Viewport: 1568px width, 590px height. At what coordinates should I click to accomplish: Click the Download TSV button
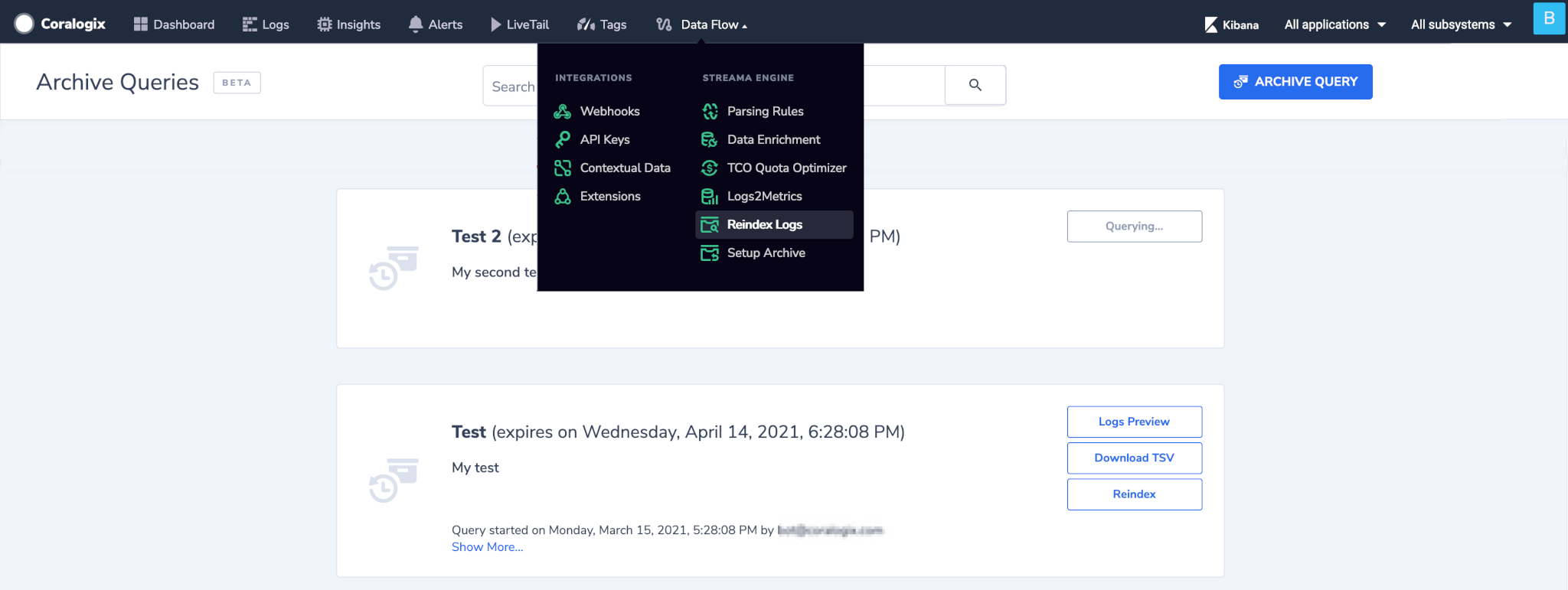[x=1135, y=458]
